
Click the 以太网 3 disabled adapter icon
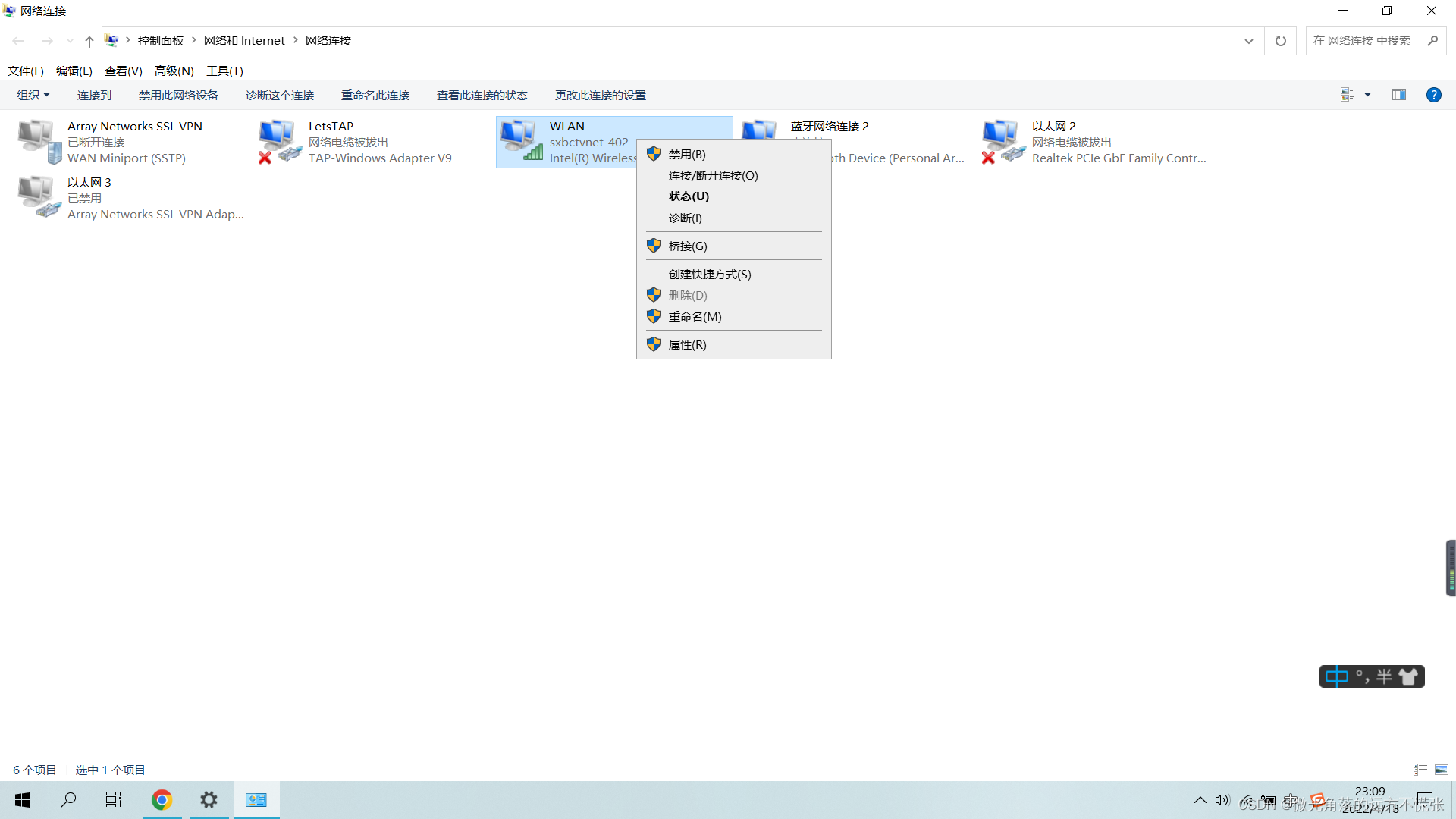pyautogui.click(x=39, y=197)
